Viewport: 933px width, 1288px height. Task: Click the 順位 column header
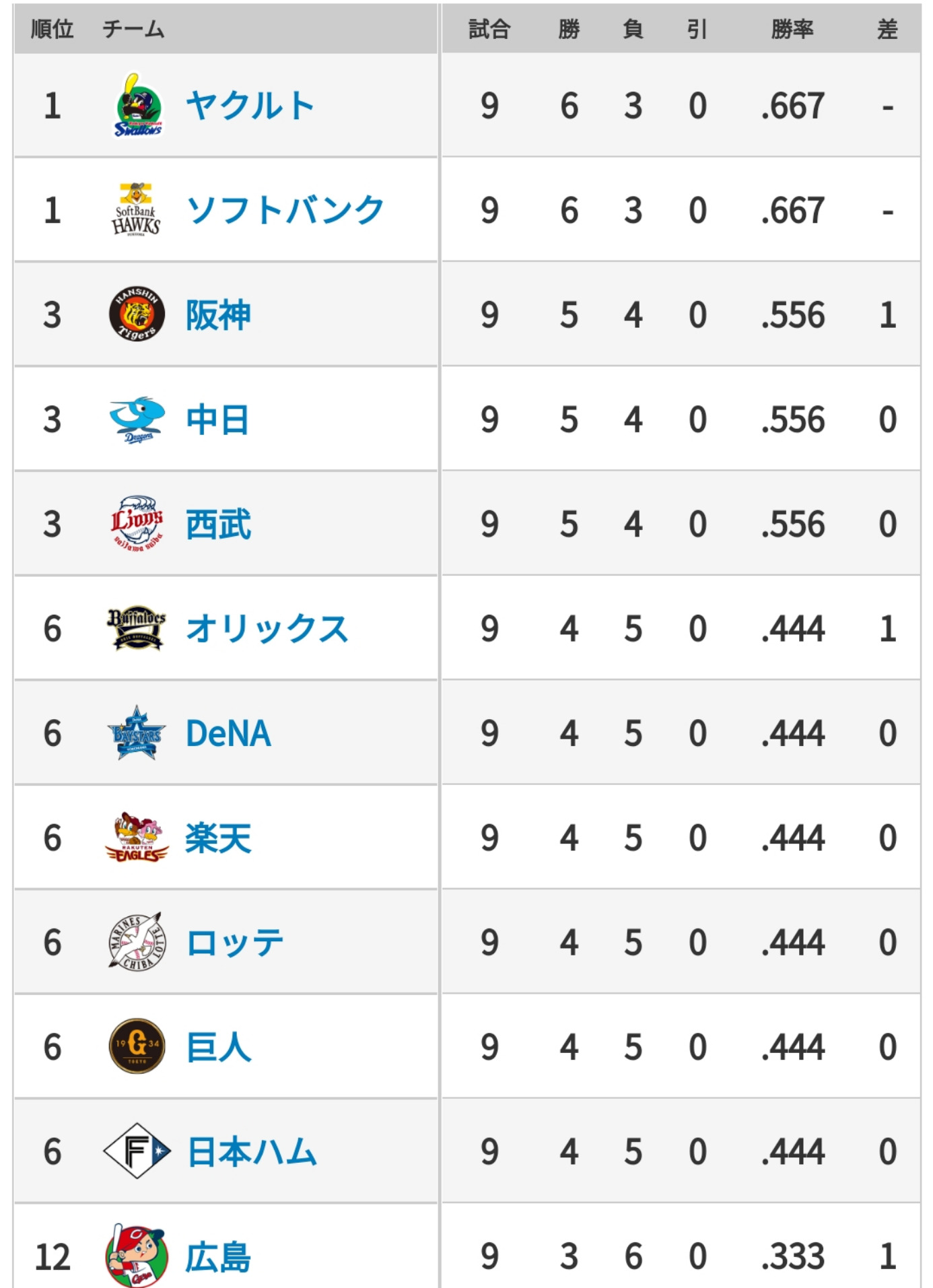coord(52,29)
